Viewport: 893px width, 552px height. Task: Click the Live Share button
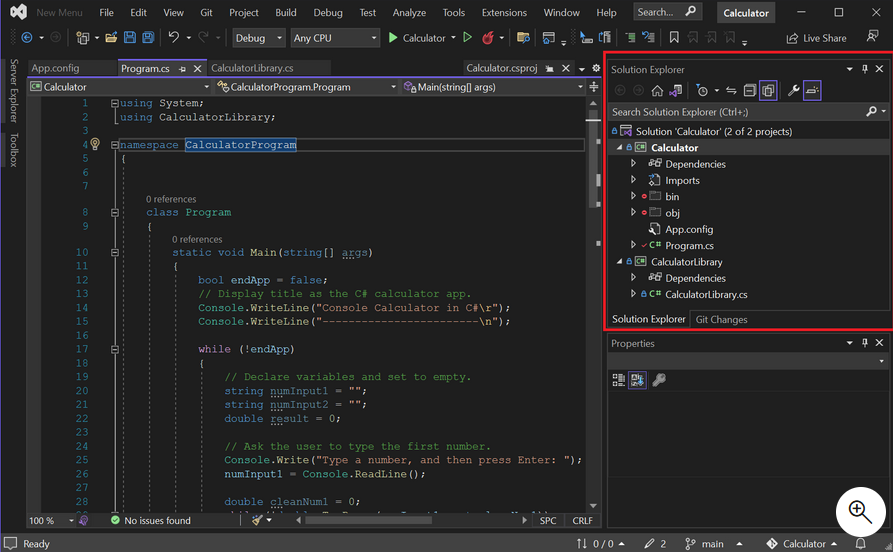point(815,38)
